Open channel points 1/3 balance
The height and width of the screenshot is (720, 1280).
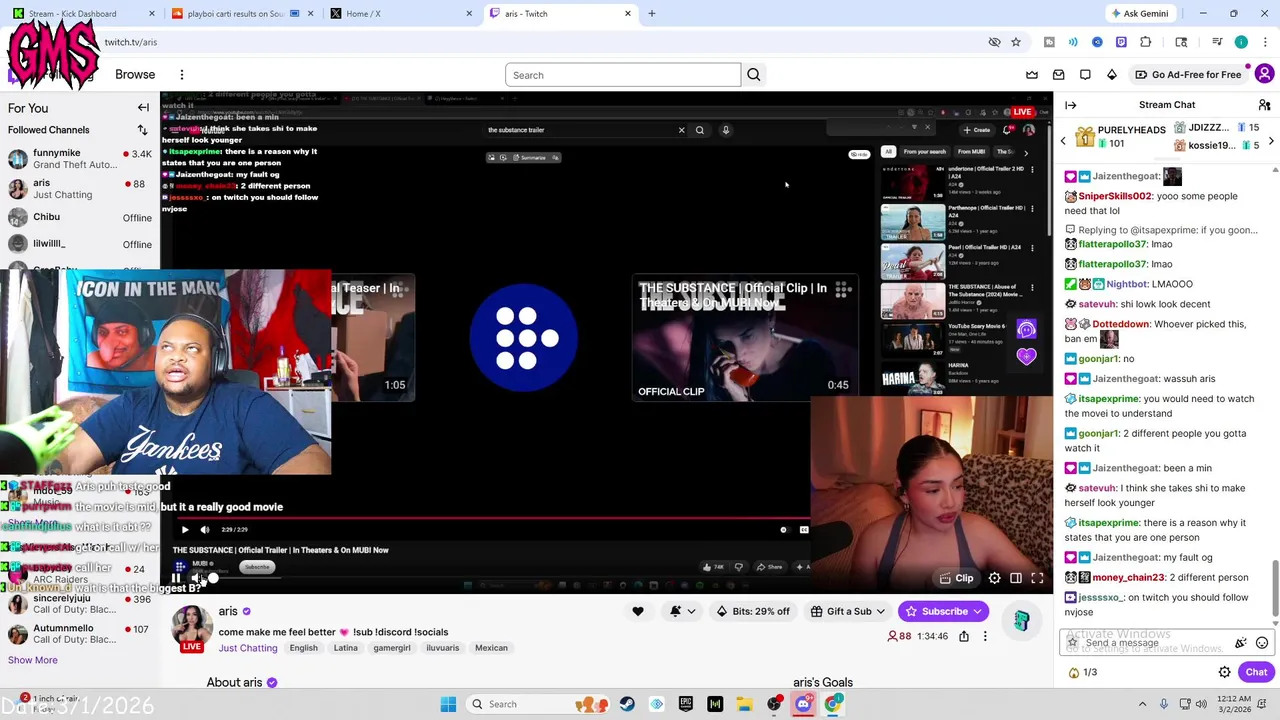(1083, 672)
